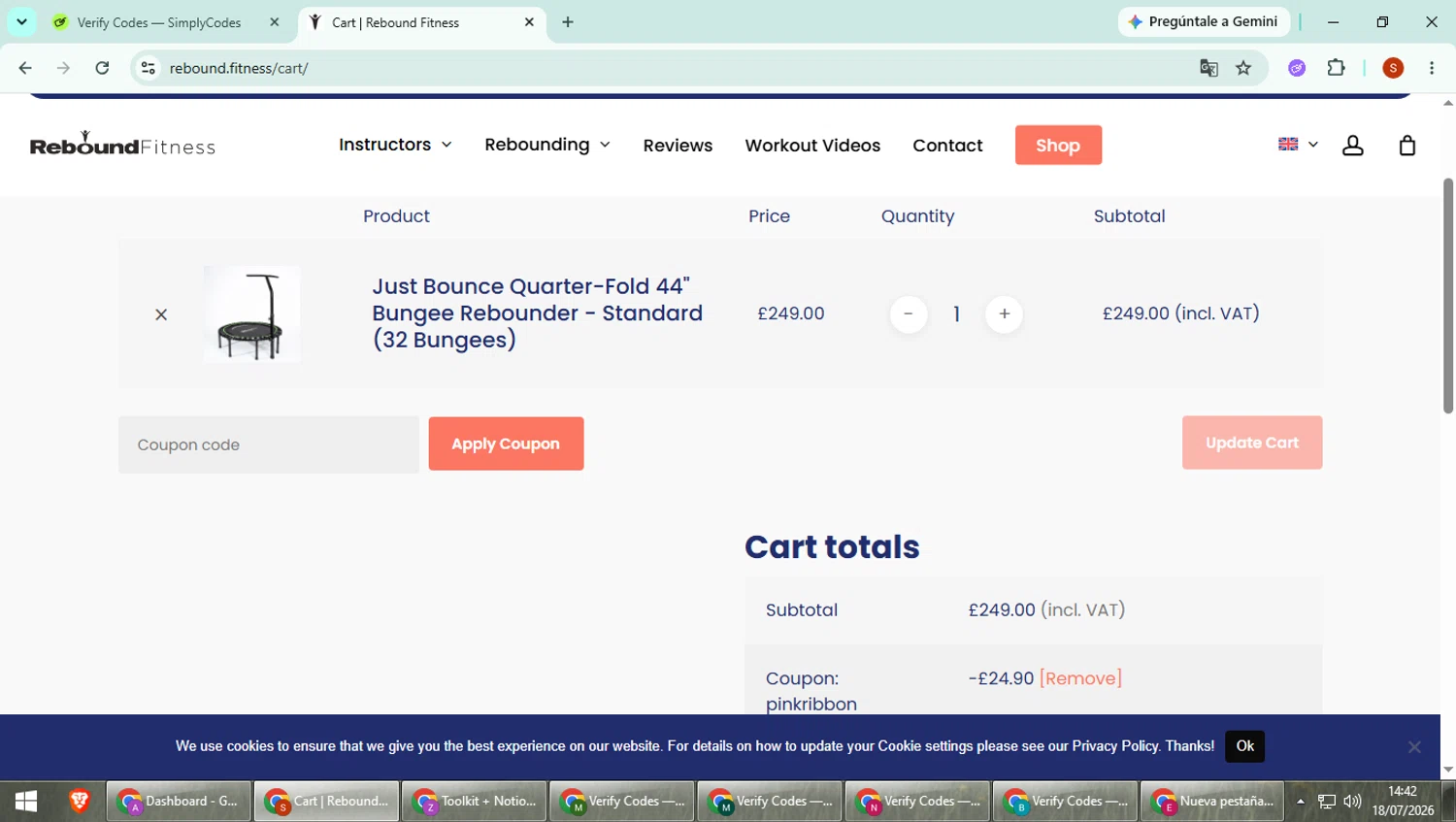Click the Rebound Fitness logo
Viewport: 1456px width, 822px height.
tap(122, 145)
